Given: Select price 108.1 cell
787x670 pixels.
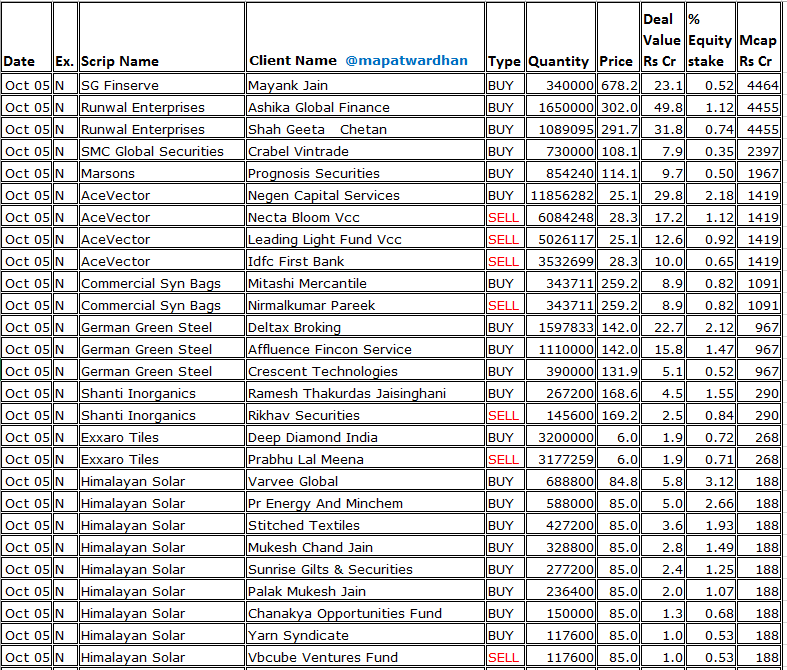Looking at the screenshot, I should point(618,152).
